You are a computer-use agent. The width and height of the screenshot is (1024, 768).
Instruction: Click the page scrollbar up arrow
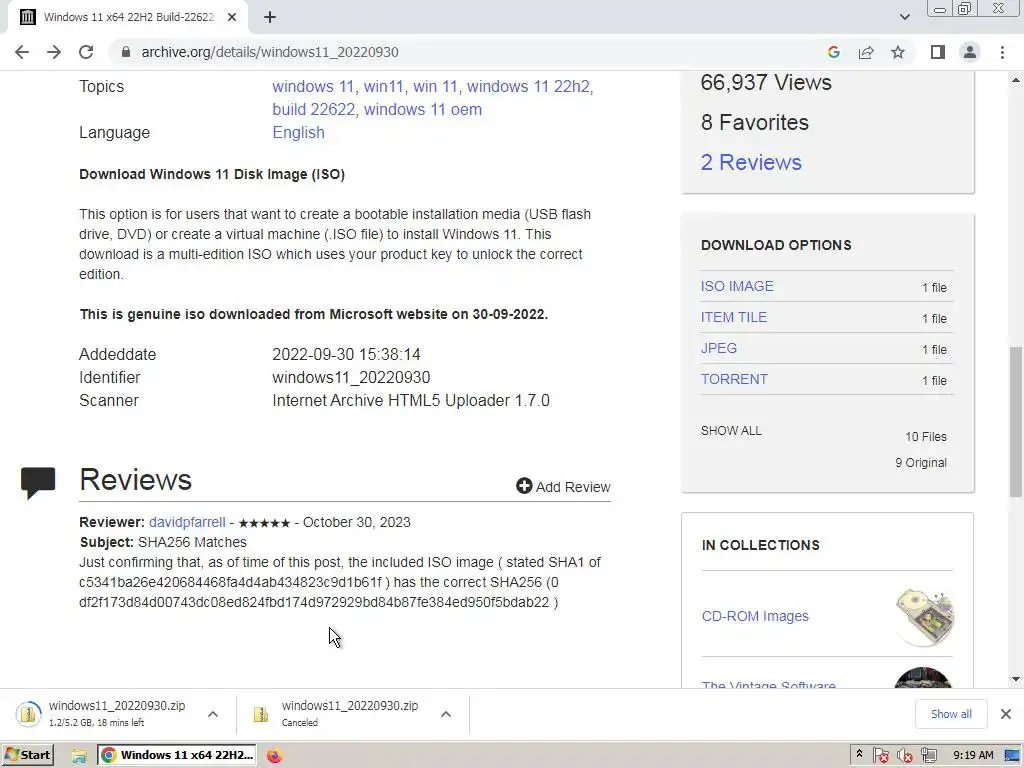(x=1016, y=80)
